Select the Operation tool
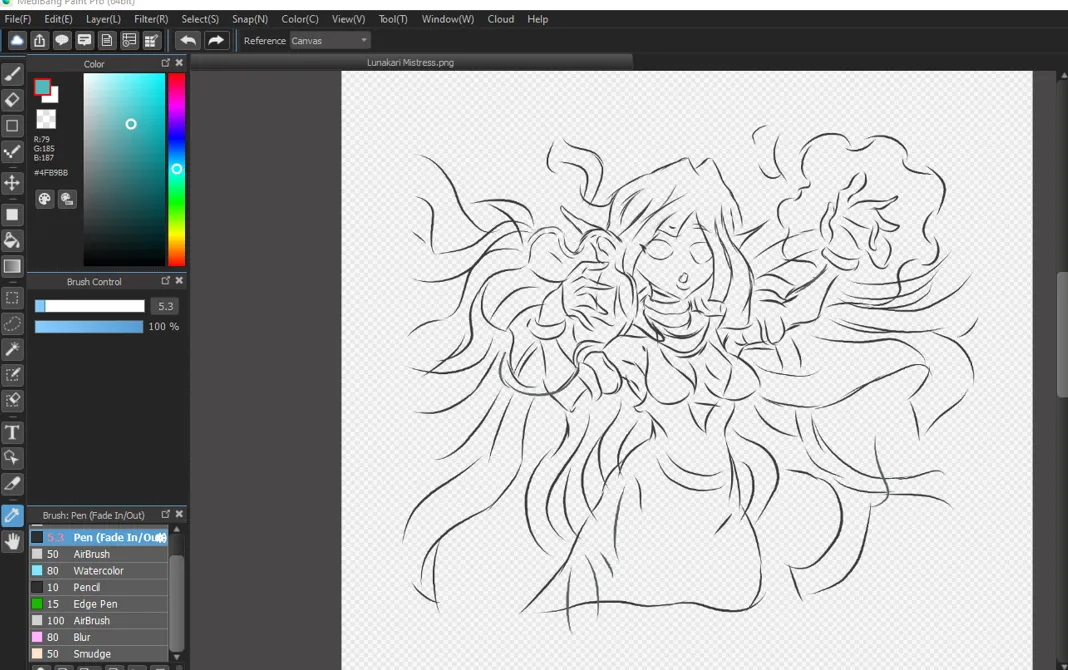The image size is (1068, 670). click(12, 458)
